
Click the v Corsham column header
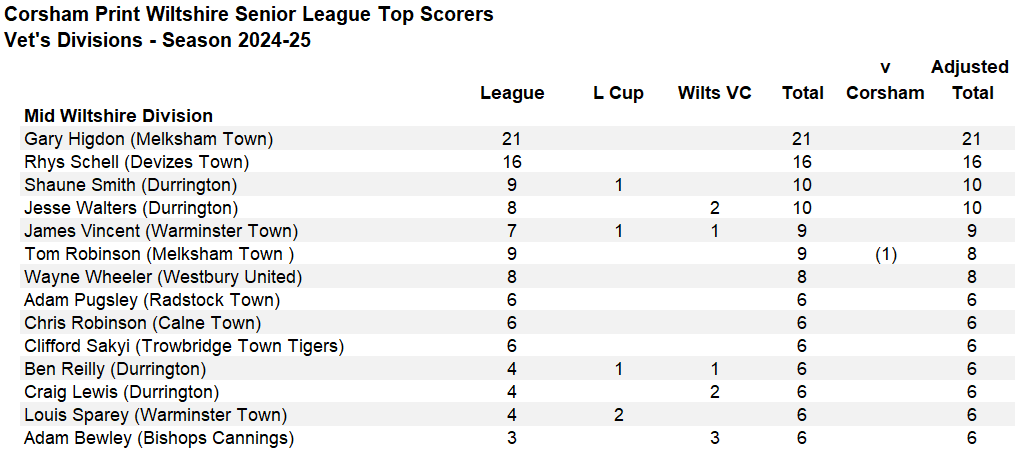click(x=885, y=80)
